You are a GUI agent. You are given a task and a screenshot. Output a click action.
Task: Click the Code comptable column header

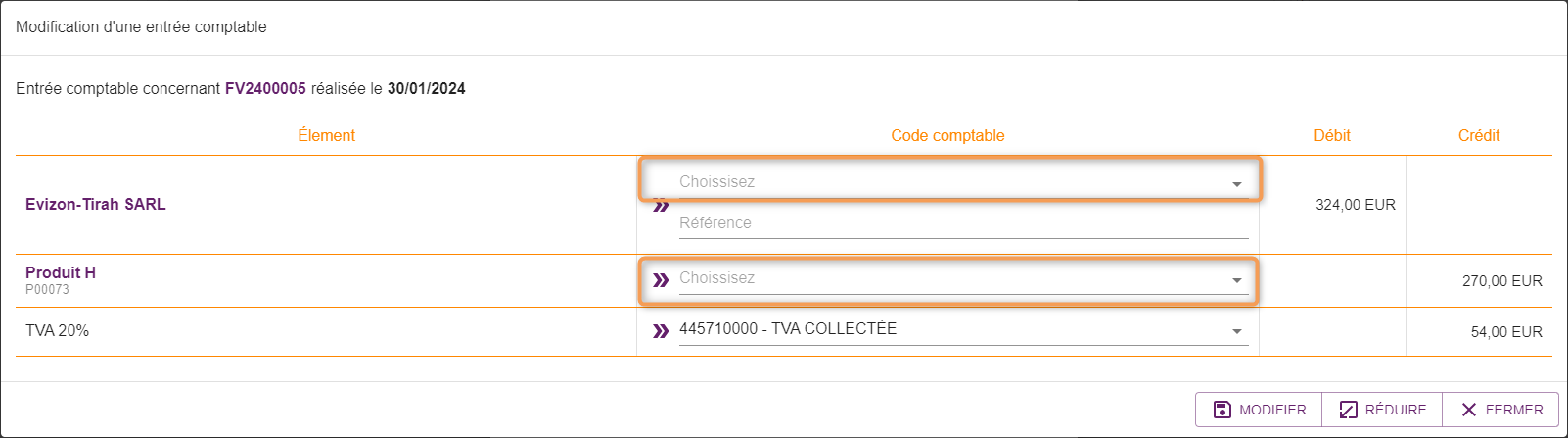pos(947,135)
